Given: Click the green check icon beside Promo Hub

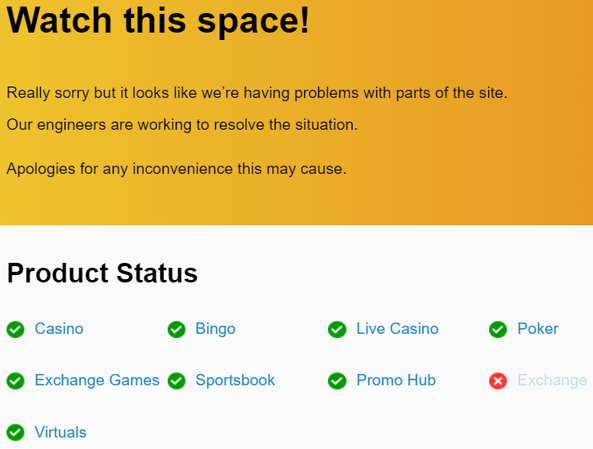Looking at the screenshot, I should pyautogui.click(x=337, y=381).
